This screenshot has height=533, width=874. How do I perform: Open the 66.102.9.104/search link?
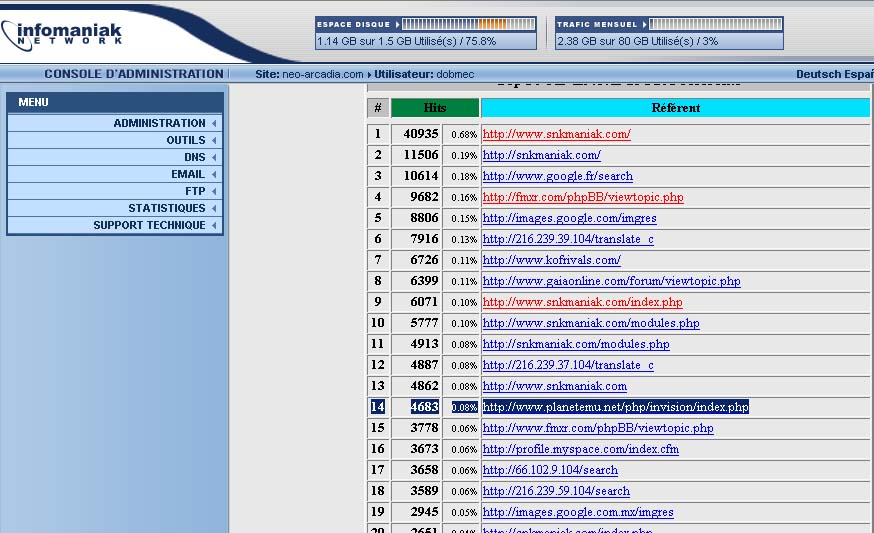click(550, 470)
